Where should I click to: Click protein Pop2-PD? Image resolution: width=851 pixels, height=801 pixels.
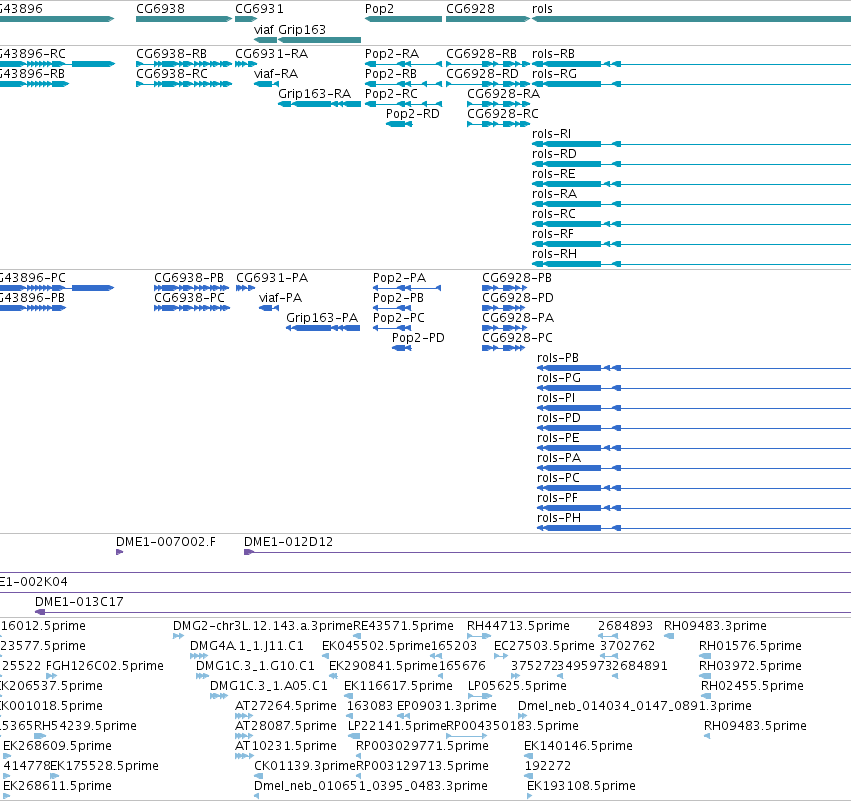pos(418,338)
